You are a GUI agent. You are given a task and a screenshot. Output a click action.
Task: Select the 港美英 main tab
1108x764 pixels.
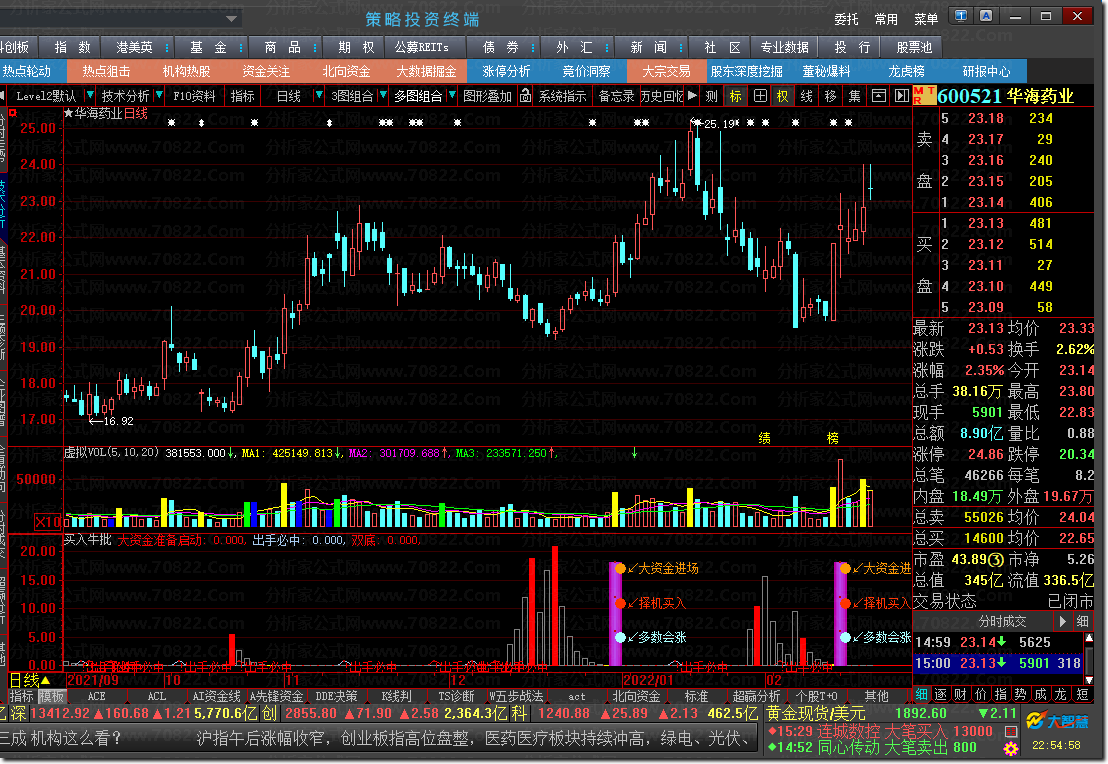tap(134, 47)
